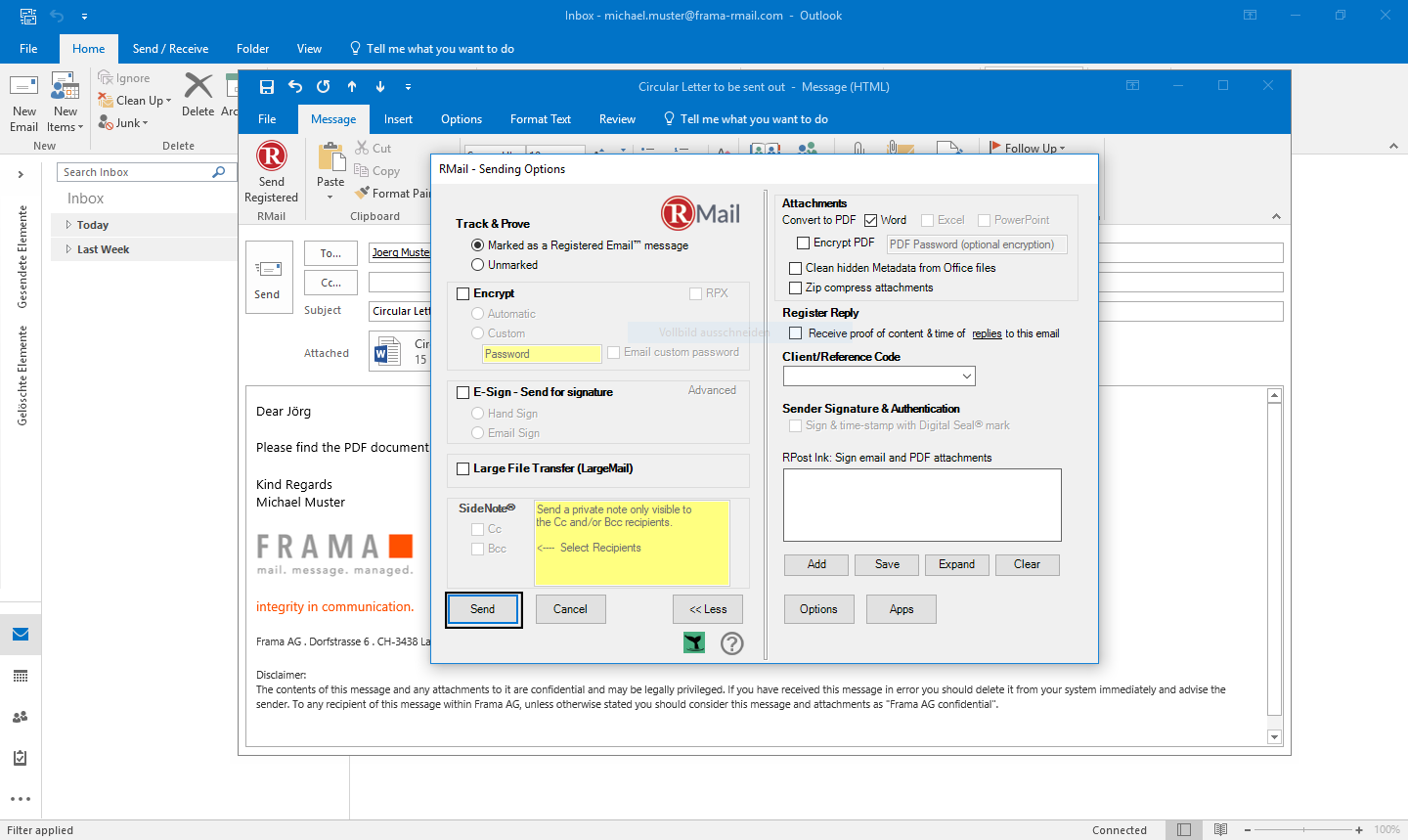
Task: Expand the Last Week mail group
Action: pyautogui.click(x=68, y=249)
